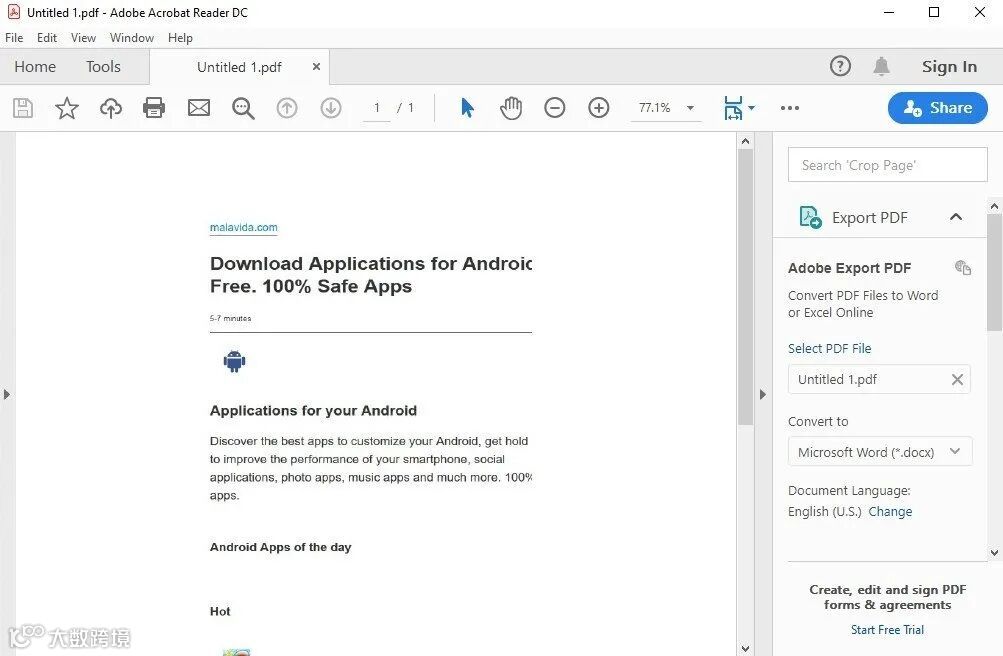The height and width of the screenshot is (656, 1003).
Task: Zoom out with minus icon
Action: (x=555, y=107)
